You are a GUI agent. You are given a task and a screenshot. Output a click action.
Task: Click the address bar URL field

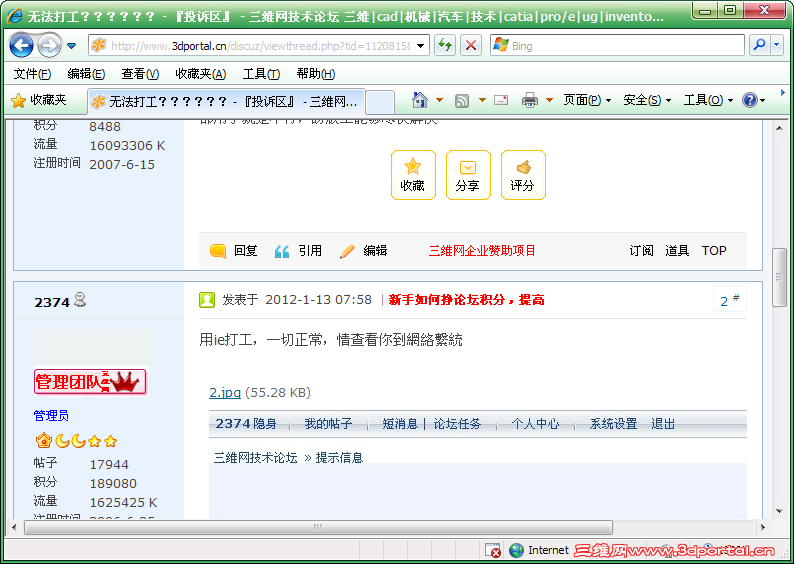pyautogui.click(x=259, y=46)
